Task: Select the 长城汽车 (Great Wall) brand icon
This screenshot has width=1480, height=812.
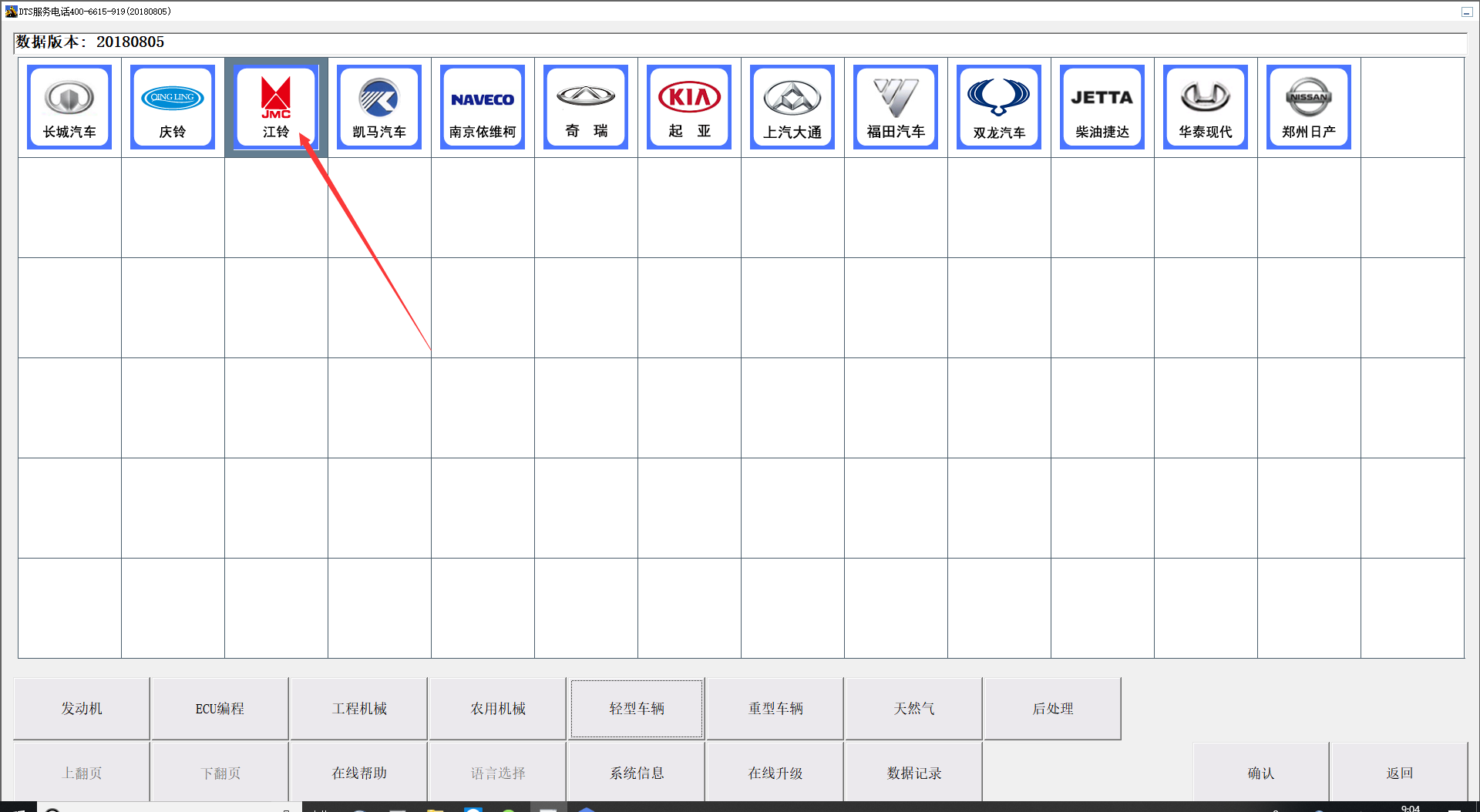Action: coord(69,107)
